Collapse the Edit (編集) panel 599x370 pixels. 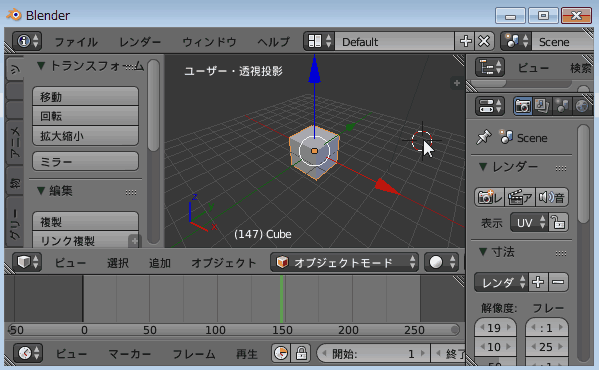(40, 191)
